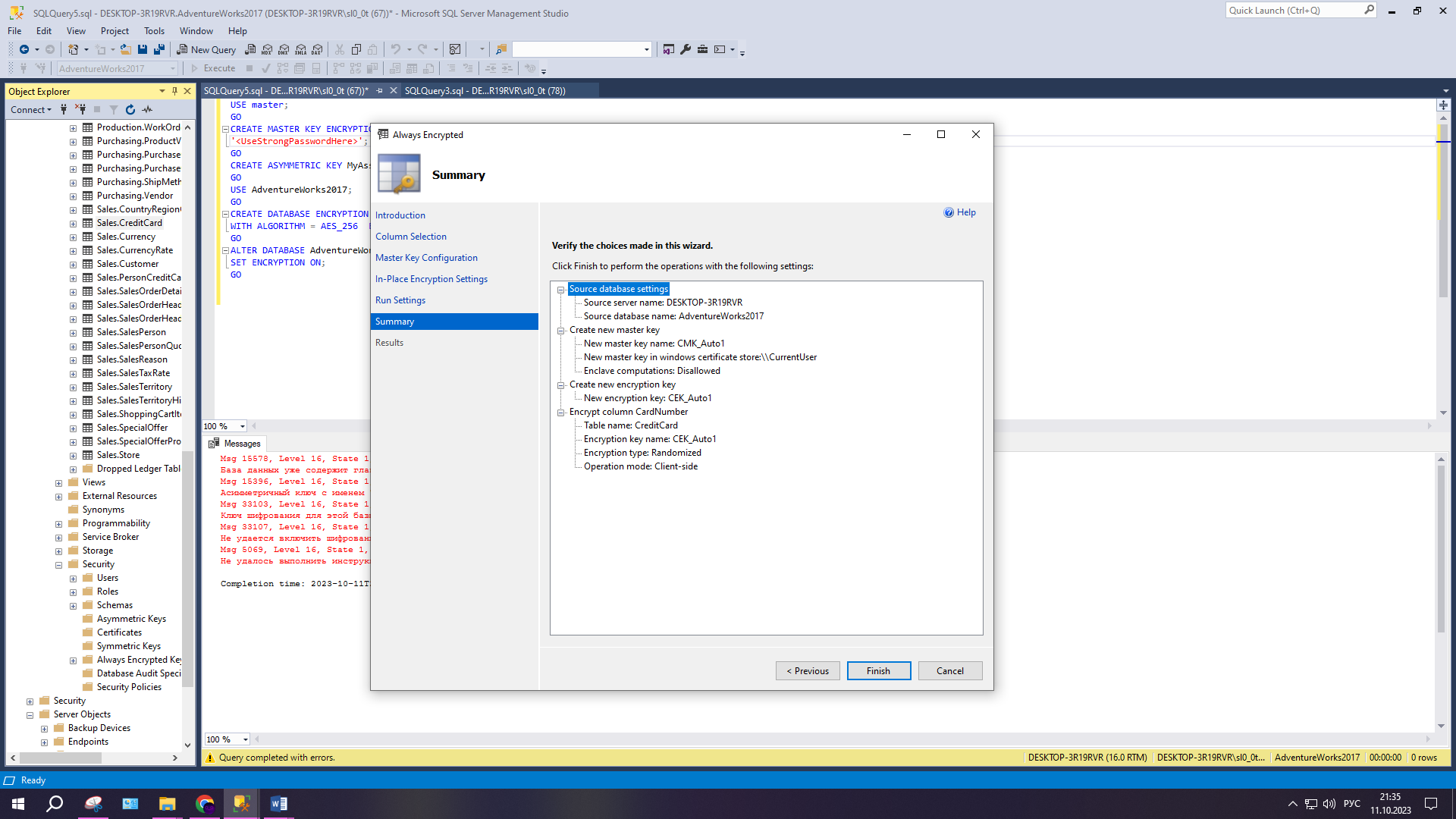
Task: Select the Sales.Customer table in tree
Action: coord(127,264)
